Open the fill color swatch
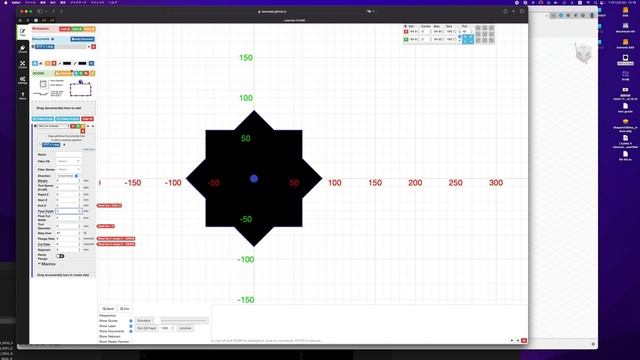 click(x=67, y=63)
